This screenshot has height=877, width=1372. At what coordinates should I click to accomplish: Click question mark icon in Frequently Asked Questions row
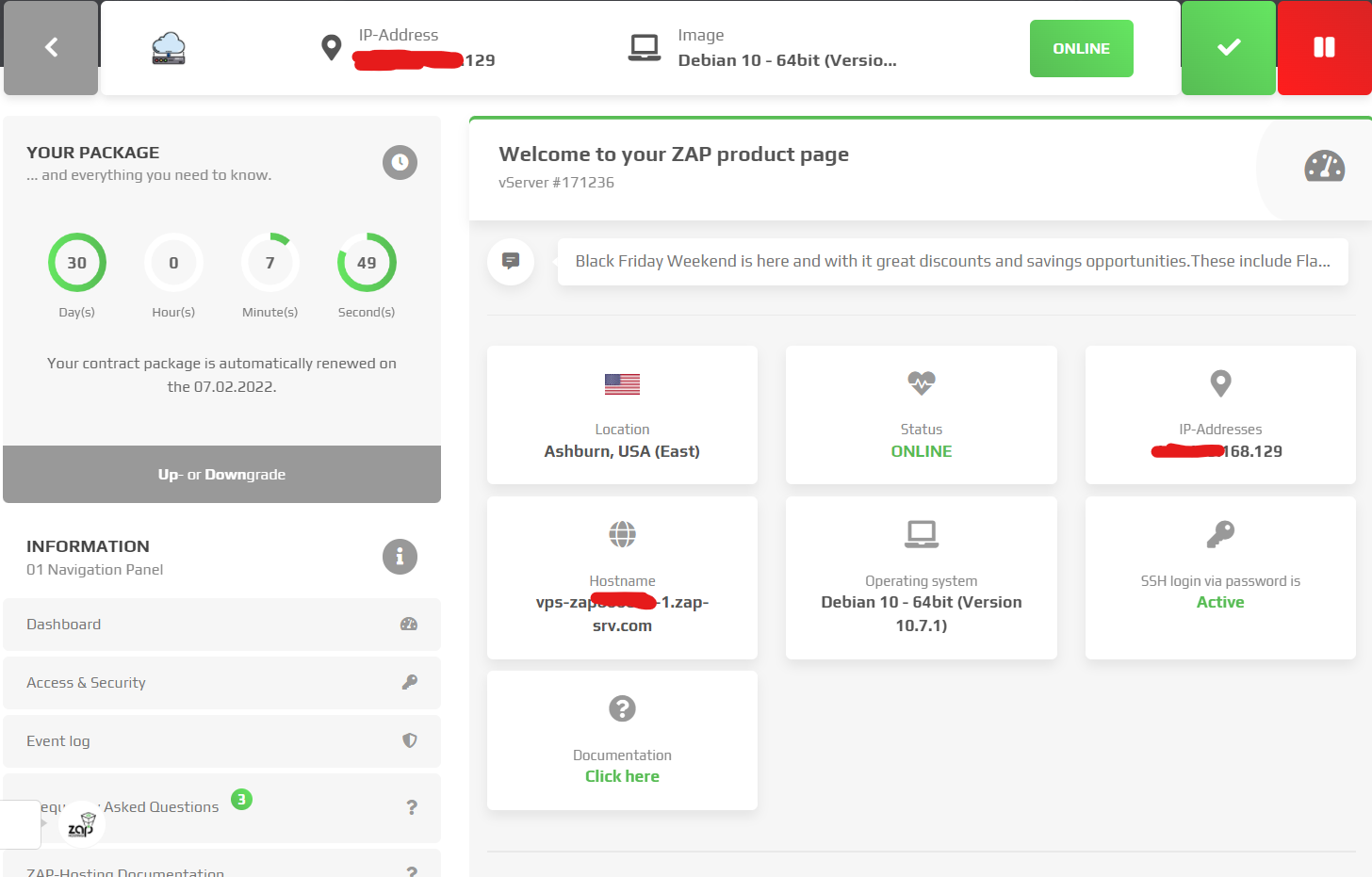coord(412,807)
